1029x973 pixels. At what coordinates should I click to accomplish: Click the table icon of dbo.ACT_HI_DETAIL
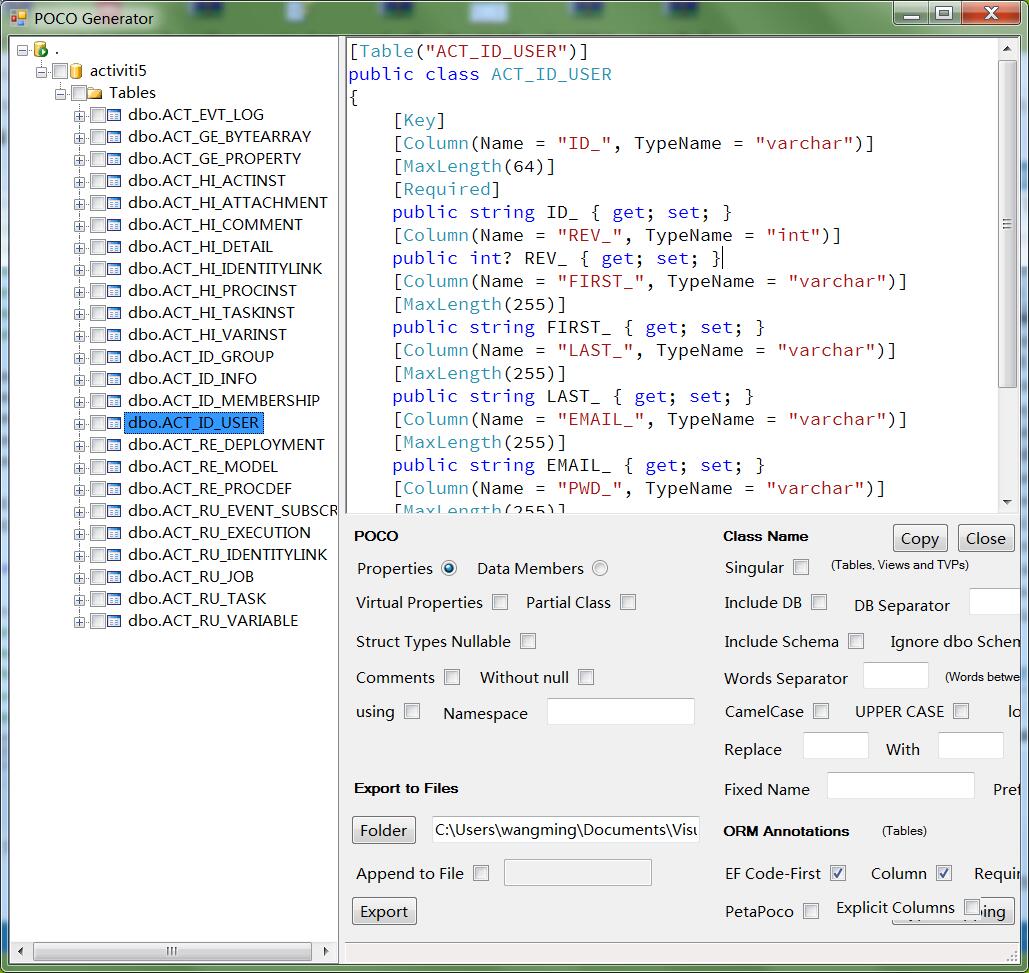114,247
